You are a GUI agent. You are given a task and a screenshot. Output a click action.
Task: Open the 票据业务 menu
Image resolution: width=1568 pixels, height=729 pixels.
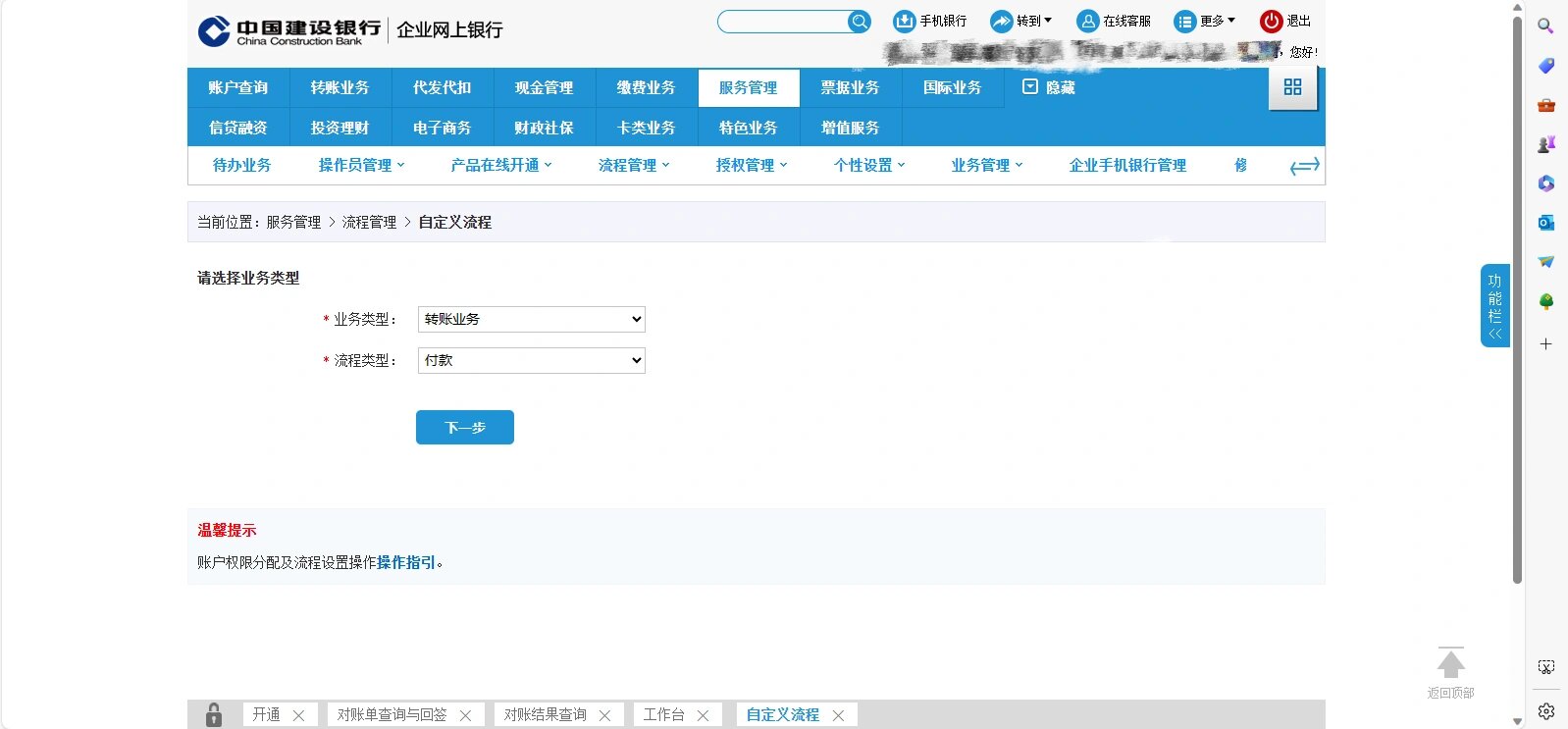click(x=851, y=87)
